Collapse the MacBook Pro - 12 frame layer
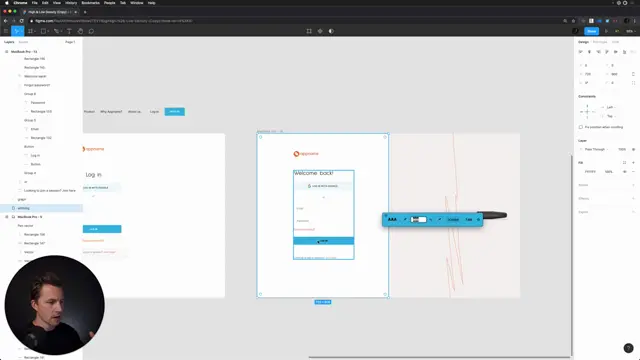 [7, 52]
